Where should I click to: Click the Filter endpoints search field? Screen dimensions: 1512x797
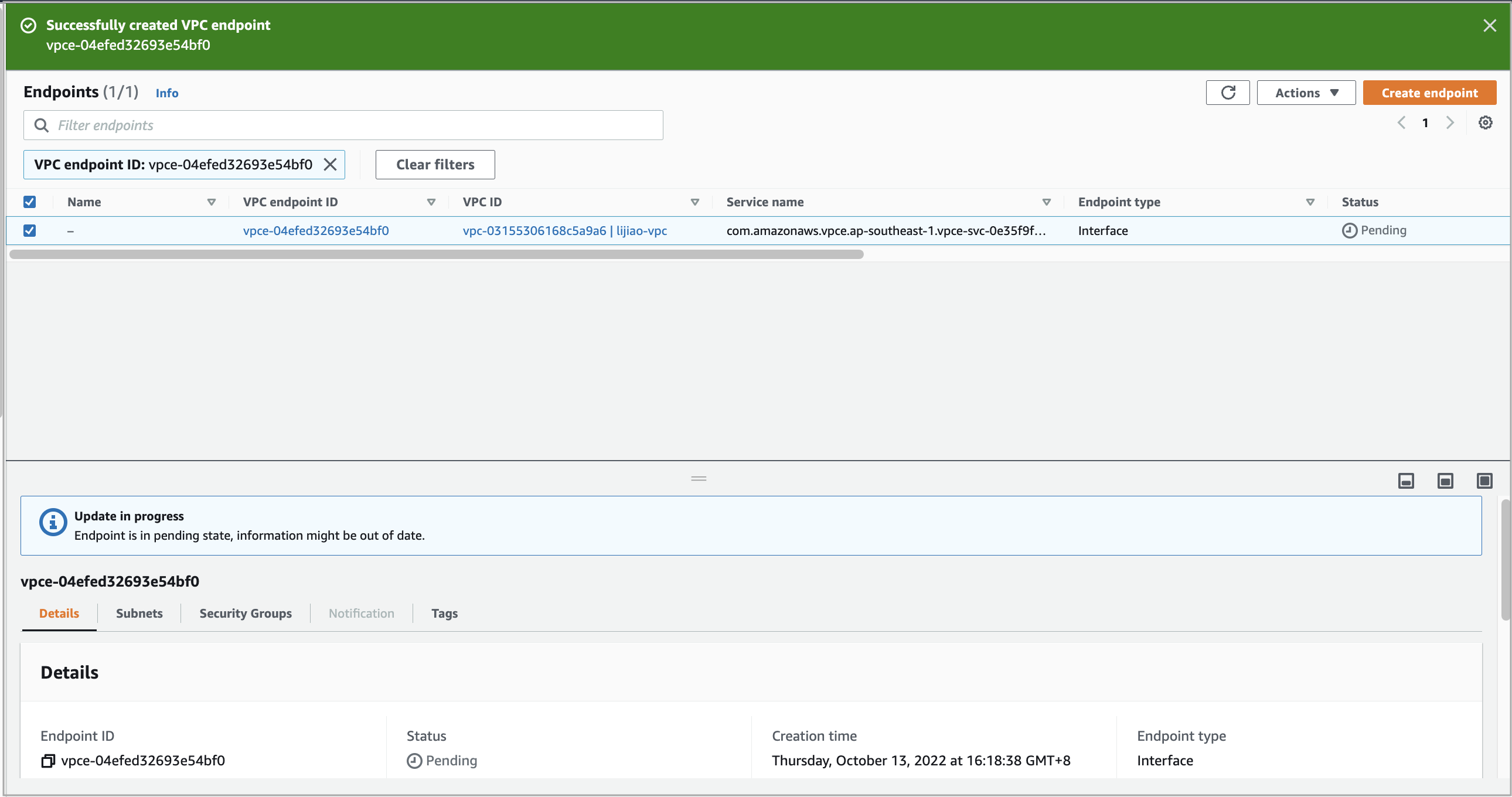(x=343, y=125)
